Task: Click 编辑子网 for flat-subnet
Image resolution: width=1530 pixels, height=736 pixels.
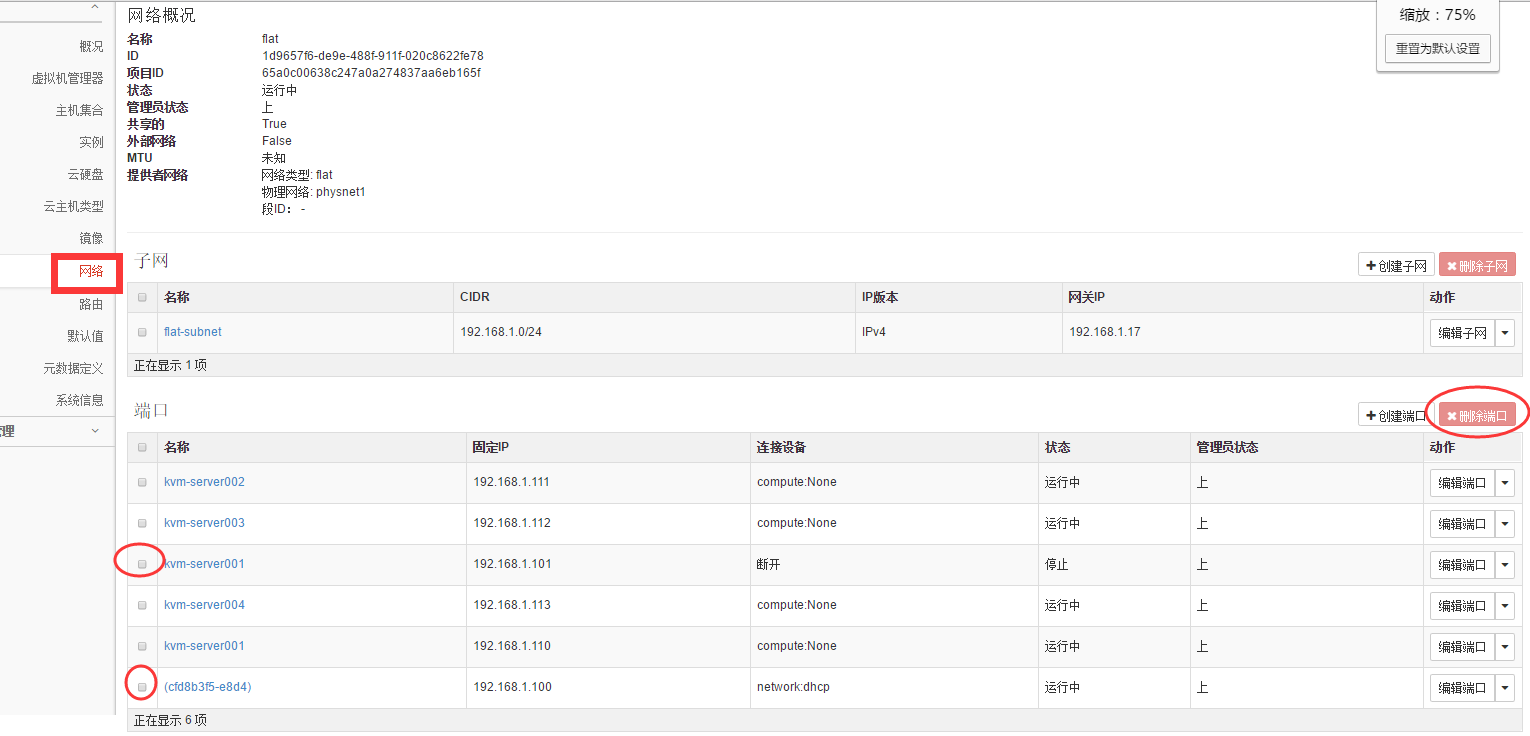Action: [1462, 333]
